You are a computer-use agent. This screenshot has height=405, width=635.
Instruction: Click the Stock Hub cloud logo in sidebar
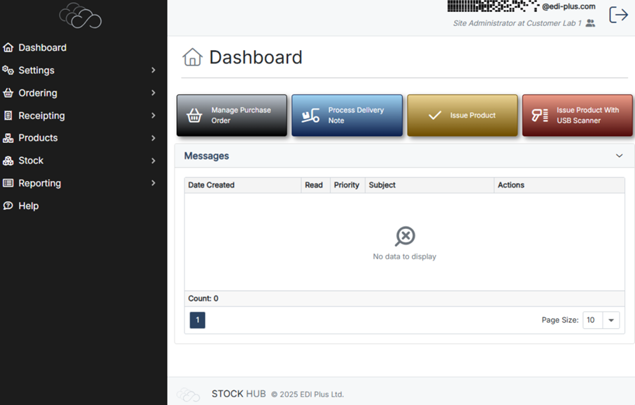tap(81, 15)
